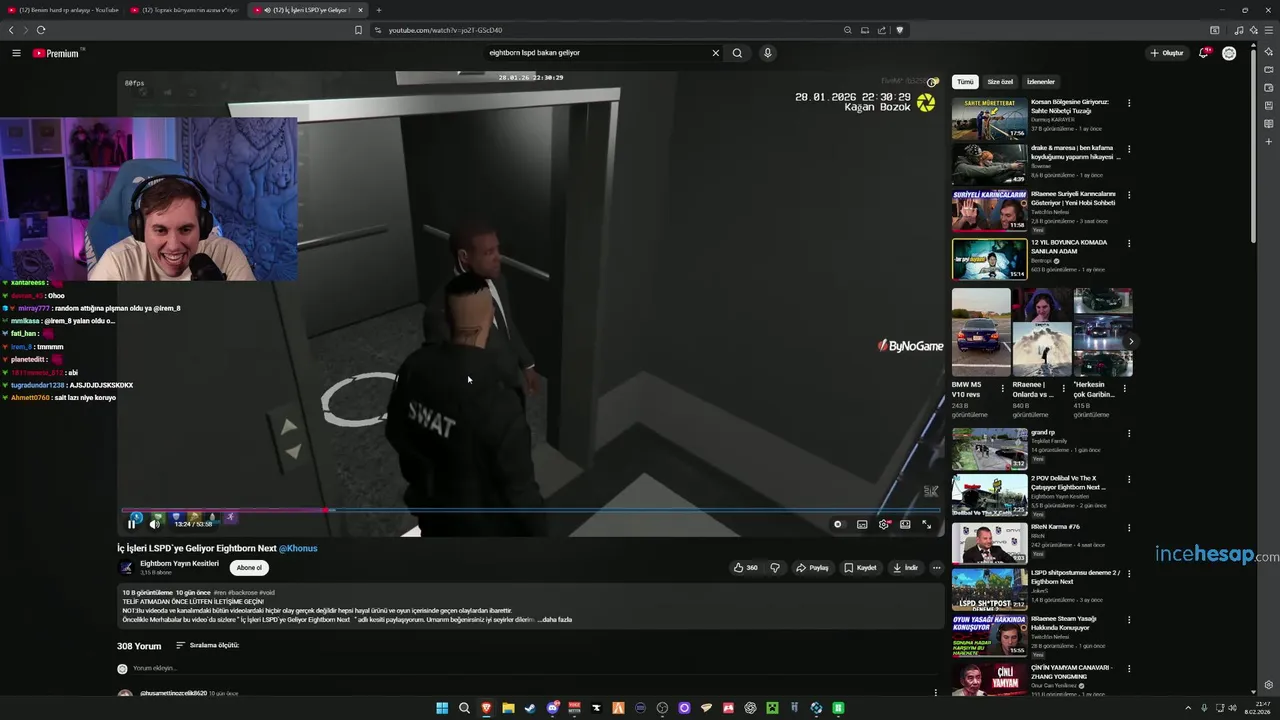Save video with Kaydet button
The height and width of the screenshot is (720, 1280).
(860, 567)
